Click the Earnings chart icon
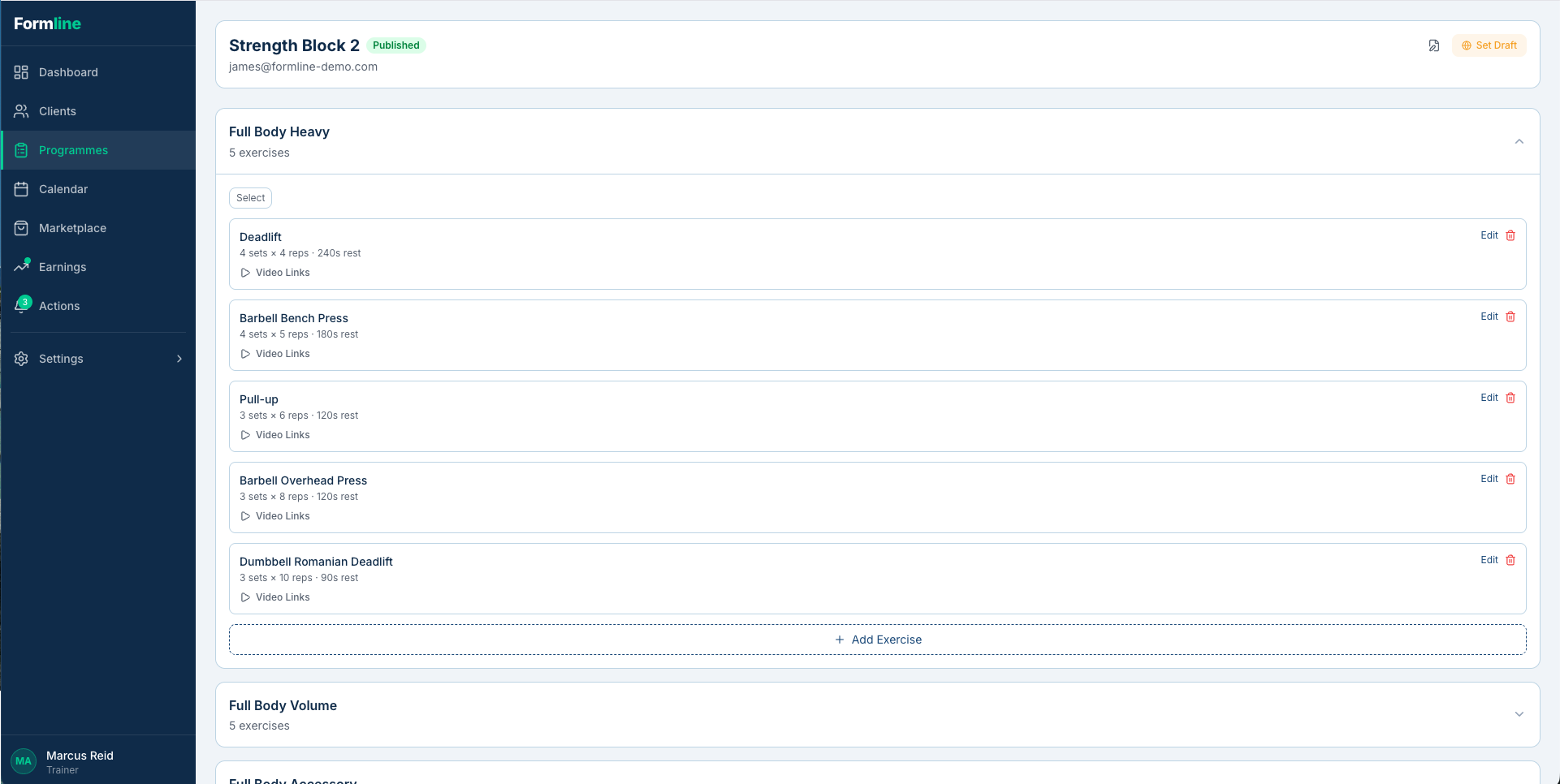1560x784 pixels. pyautogui.click(x=22, y=267)
